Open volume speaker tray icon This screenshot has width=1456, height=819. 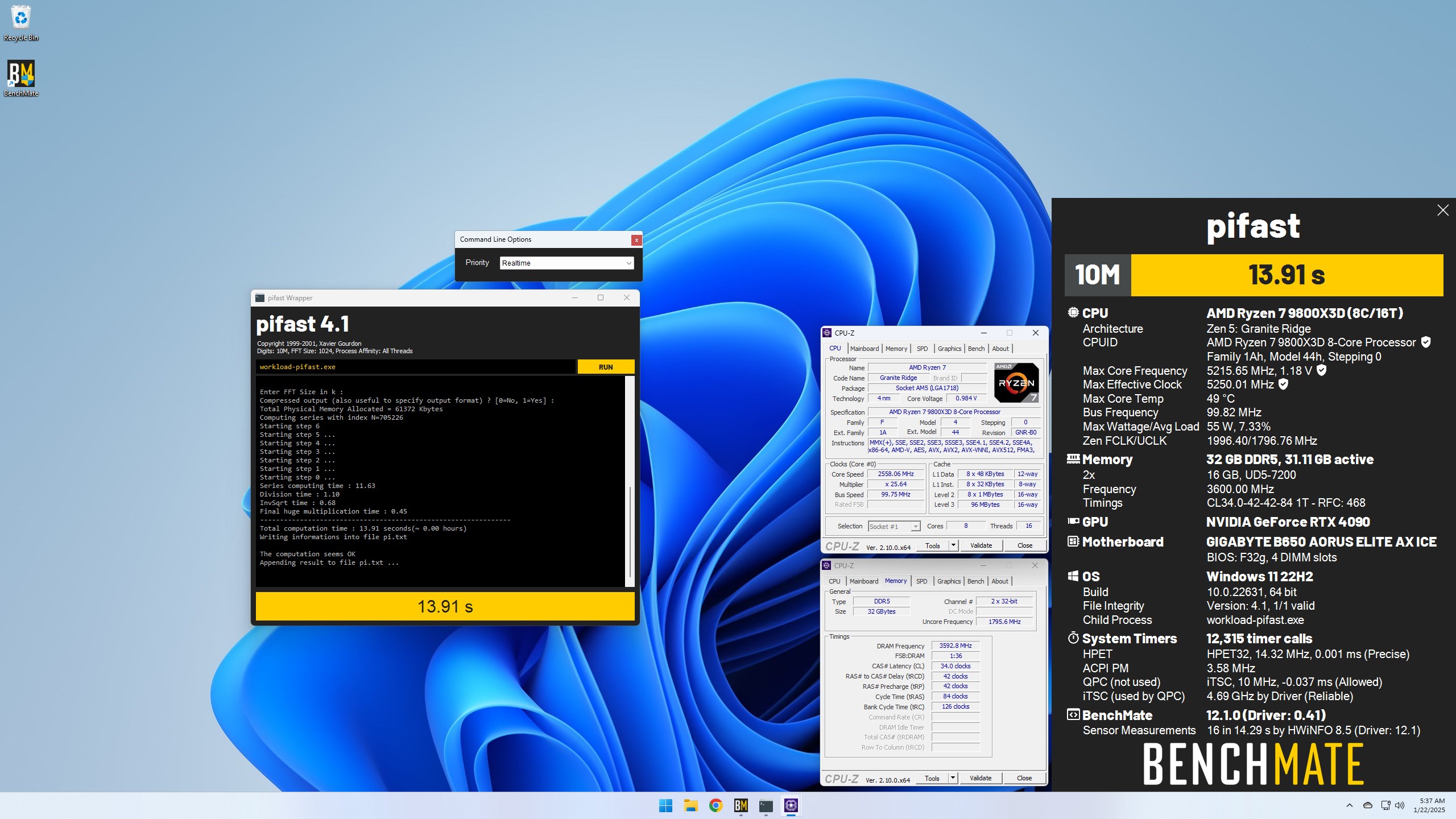click(1400, 805)
